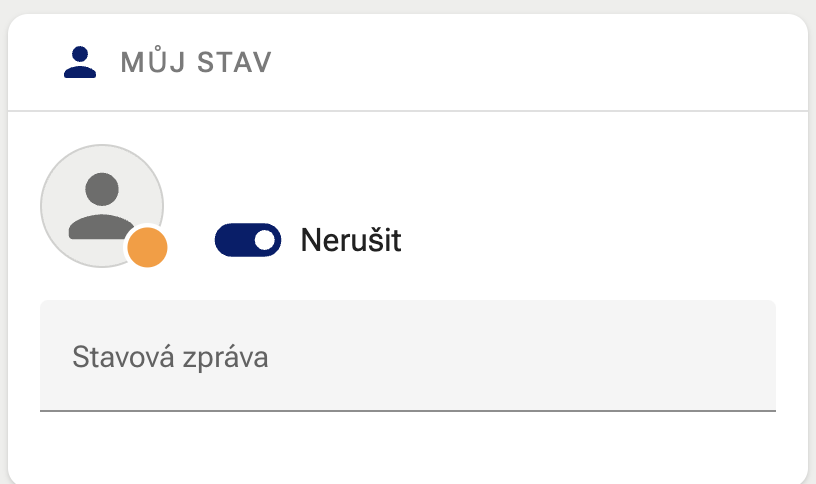Select the orange do-not-disturb presence indicator
This screenshot has height=484, width=816.
(147, 248)
